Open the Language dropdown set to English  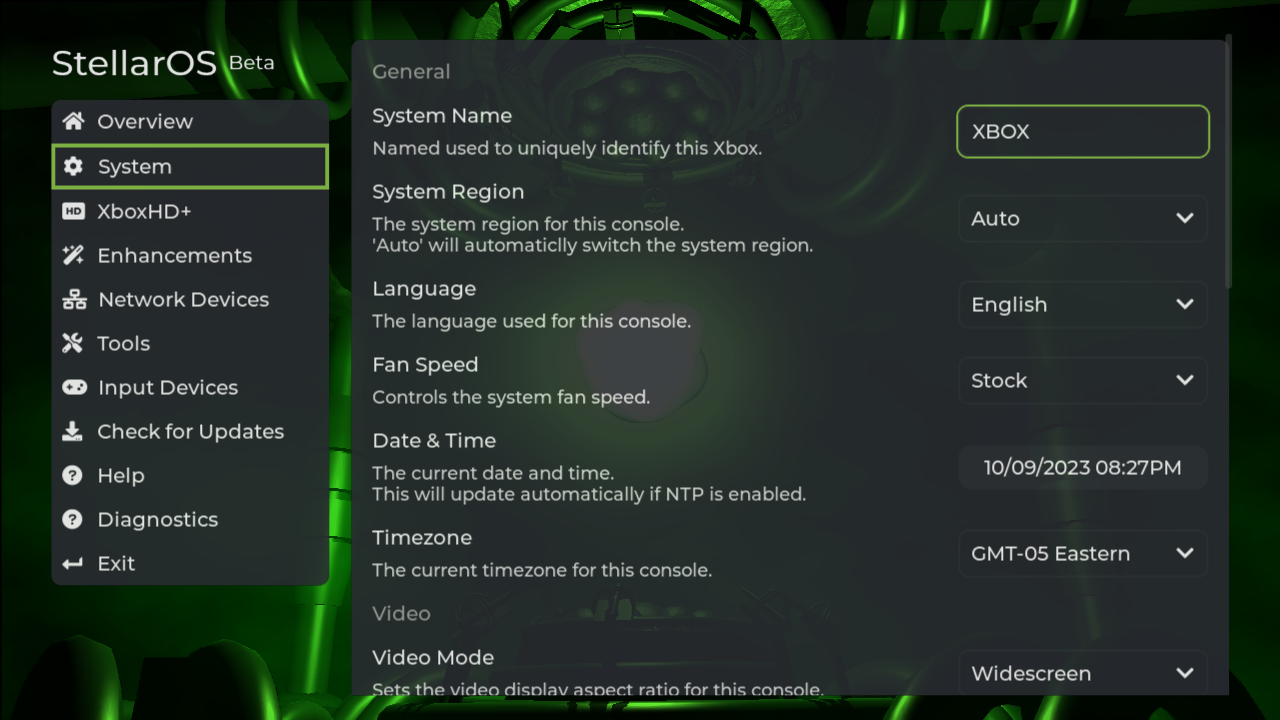[x=1083, y=305]
